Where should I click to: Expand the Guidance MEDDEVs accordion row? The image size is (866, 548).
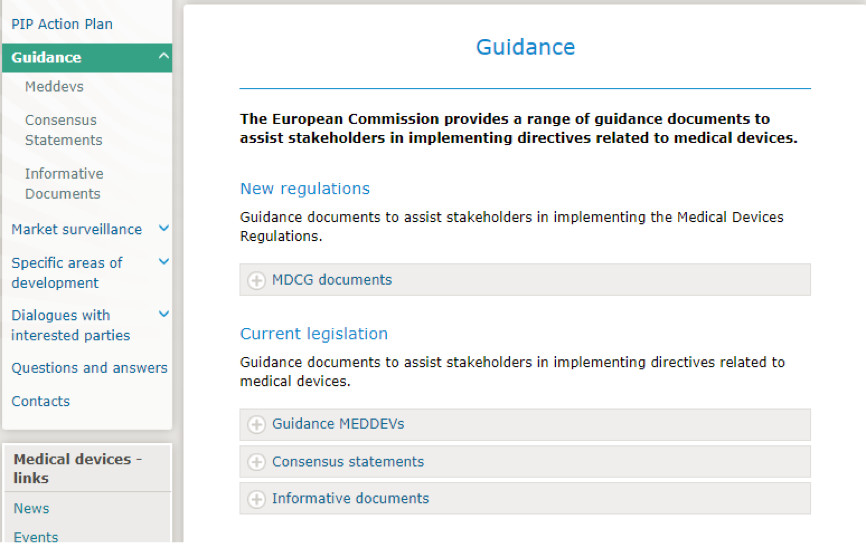click(x=338, y=424)
